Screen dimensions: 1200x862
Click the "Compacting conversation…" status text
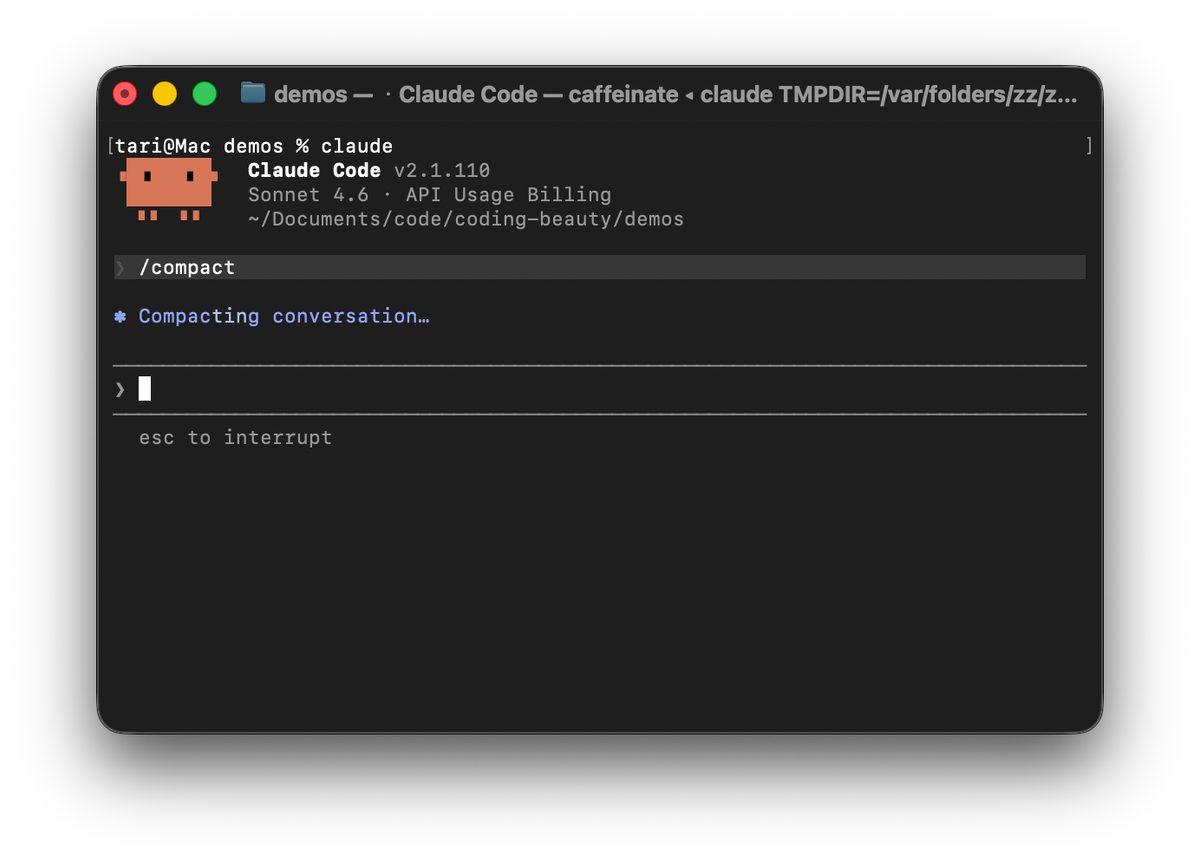(284, 316)
